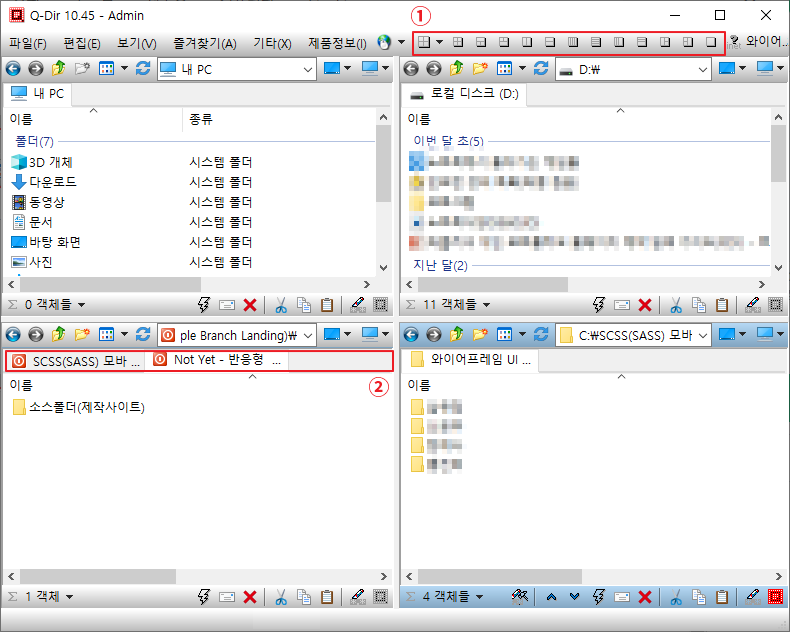The height and width of the screenshot is (632, 790).
Task: Click the down arrow in 4 객체들 bar
Action: (x=574, y=597)
